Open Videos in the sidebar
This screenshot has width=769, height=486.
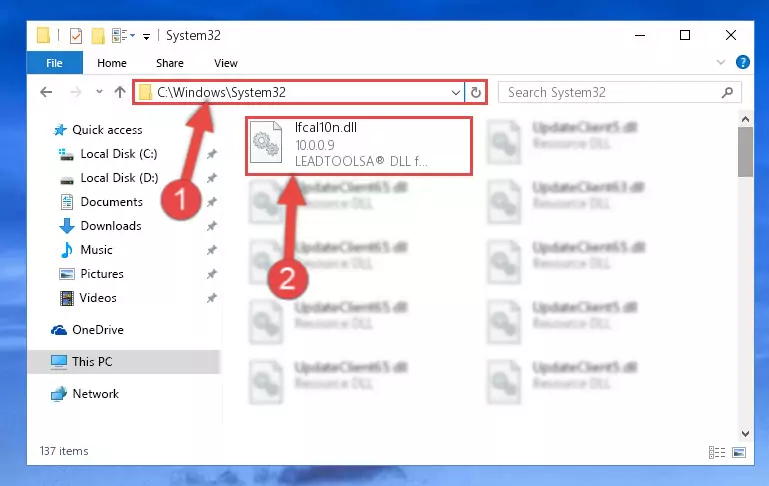(98, 298)
